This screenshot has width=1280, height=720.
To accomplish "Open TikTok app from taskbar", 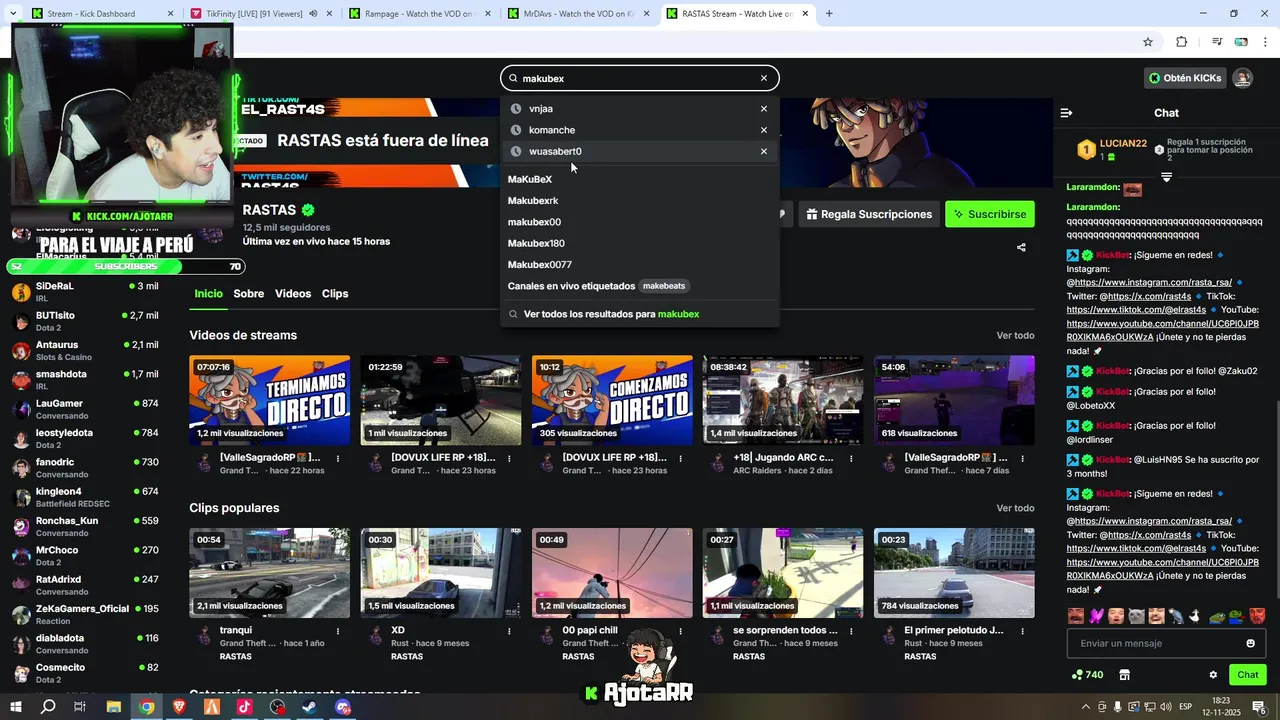I will pos(245,707).
